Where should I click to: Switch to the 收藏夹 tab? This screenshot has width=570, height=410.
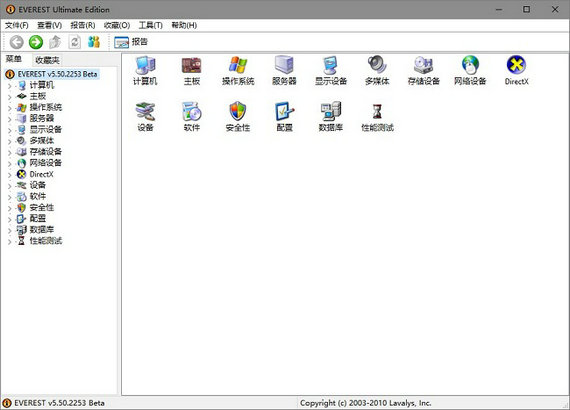[x=47, y=60]
